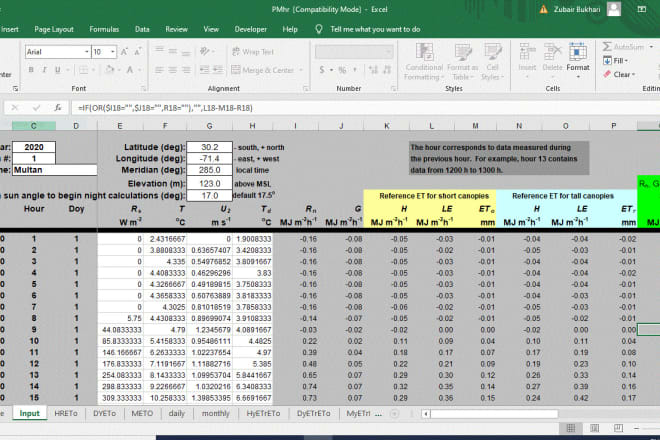660x440 pixels.
Task: Open the Review ribbon tab
Action: point(176,29)
